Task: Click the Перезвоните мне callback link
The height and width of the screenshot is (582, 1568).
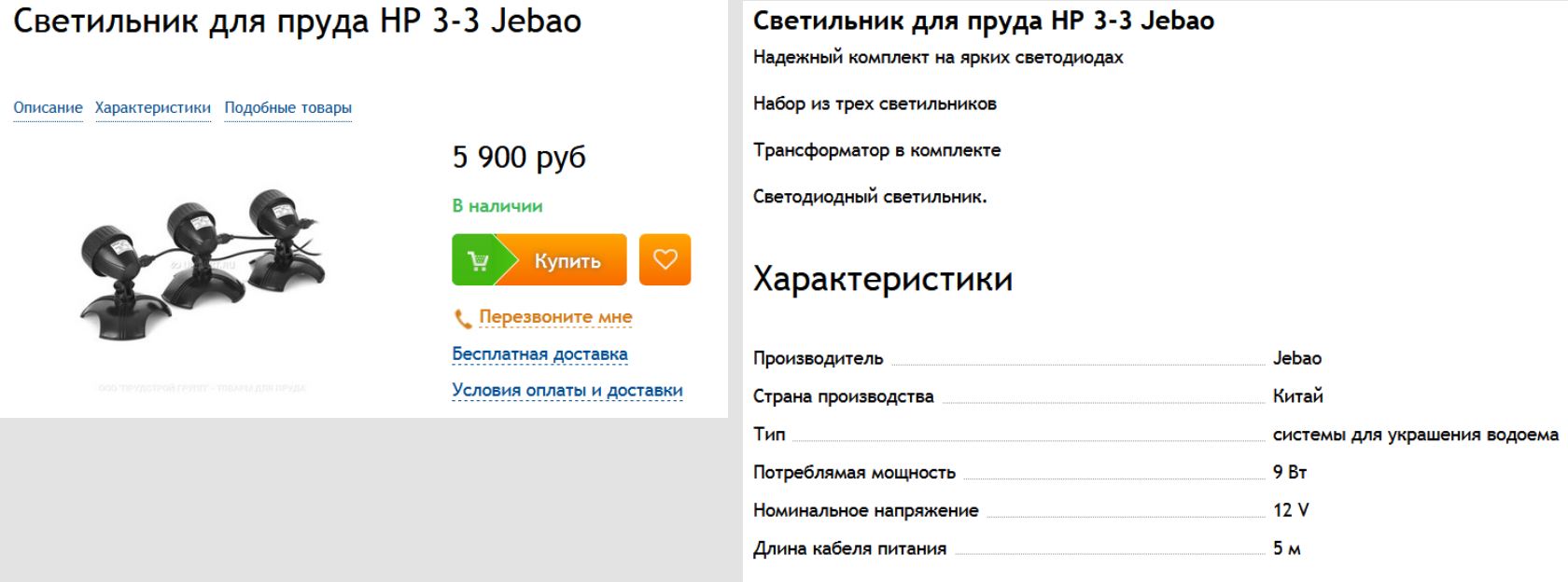Action: [x=555, y=317]
